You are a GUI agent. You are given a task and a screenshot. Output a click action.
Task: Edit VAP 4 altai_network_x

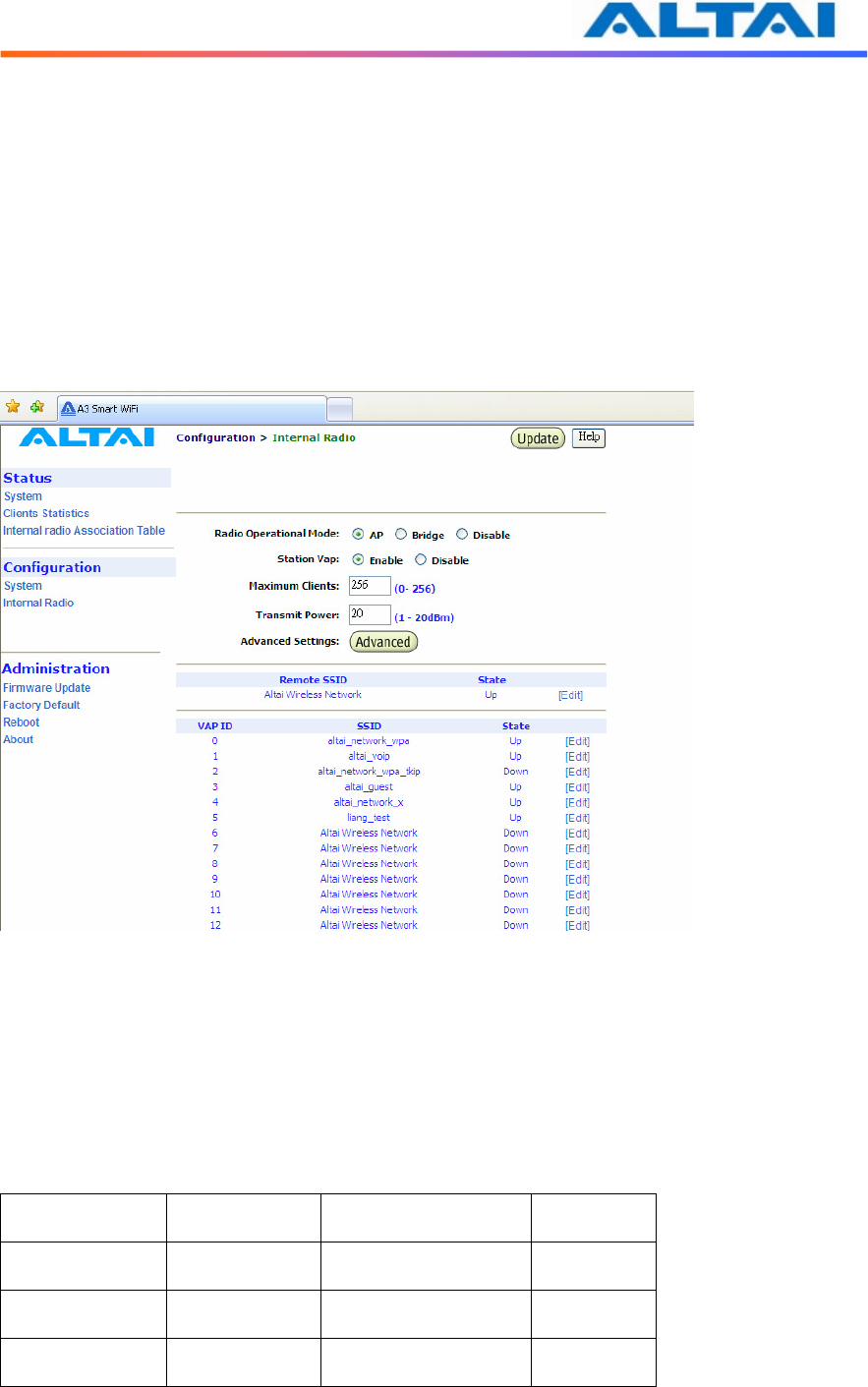(x=577, y=803)
